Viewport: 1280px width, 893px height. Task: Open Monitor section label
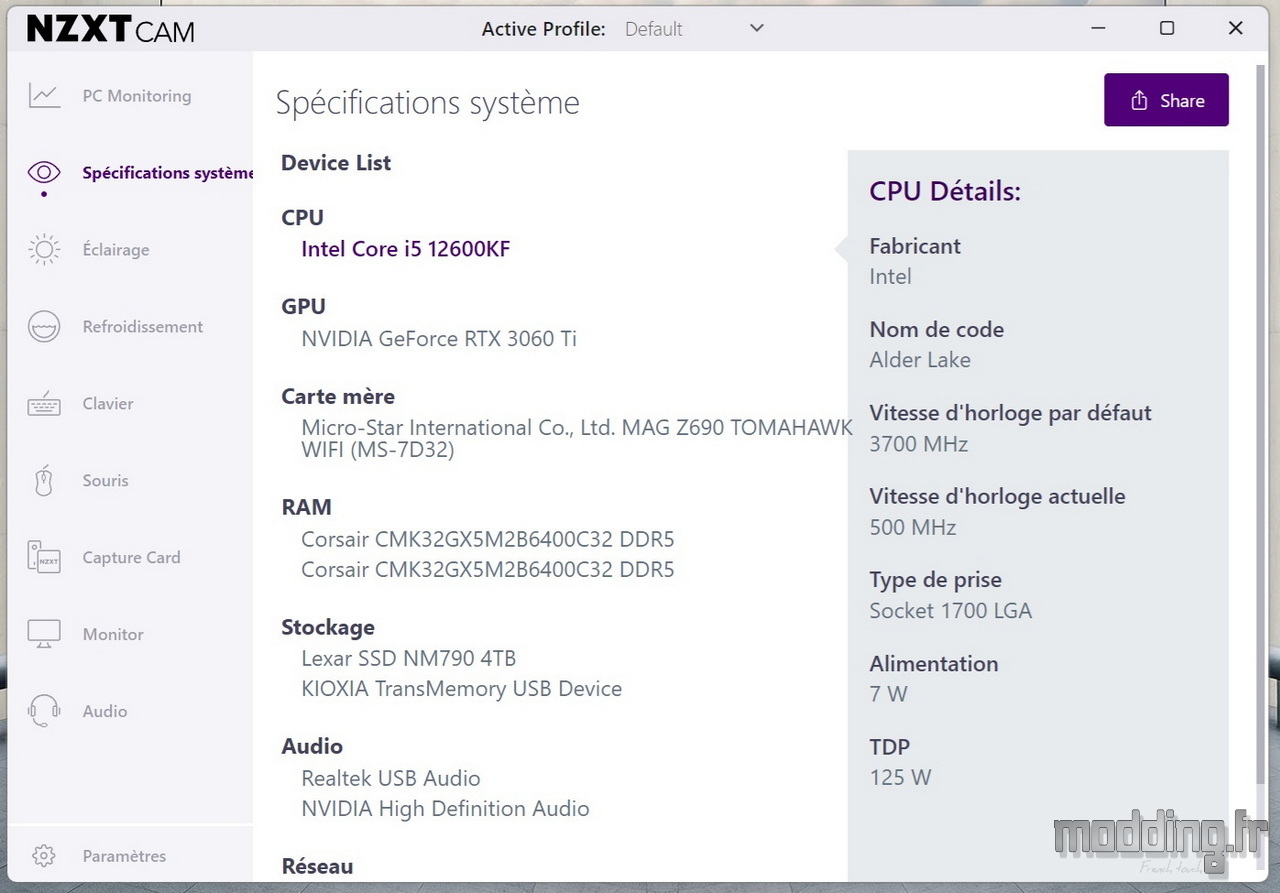click(x=113, y=634)
